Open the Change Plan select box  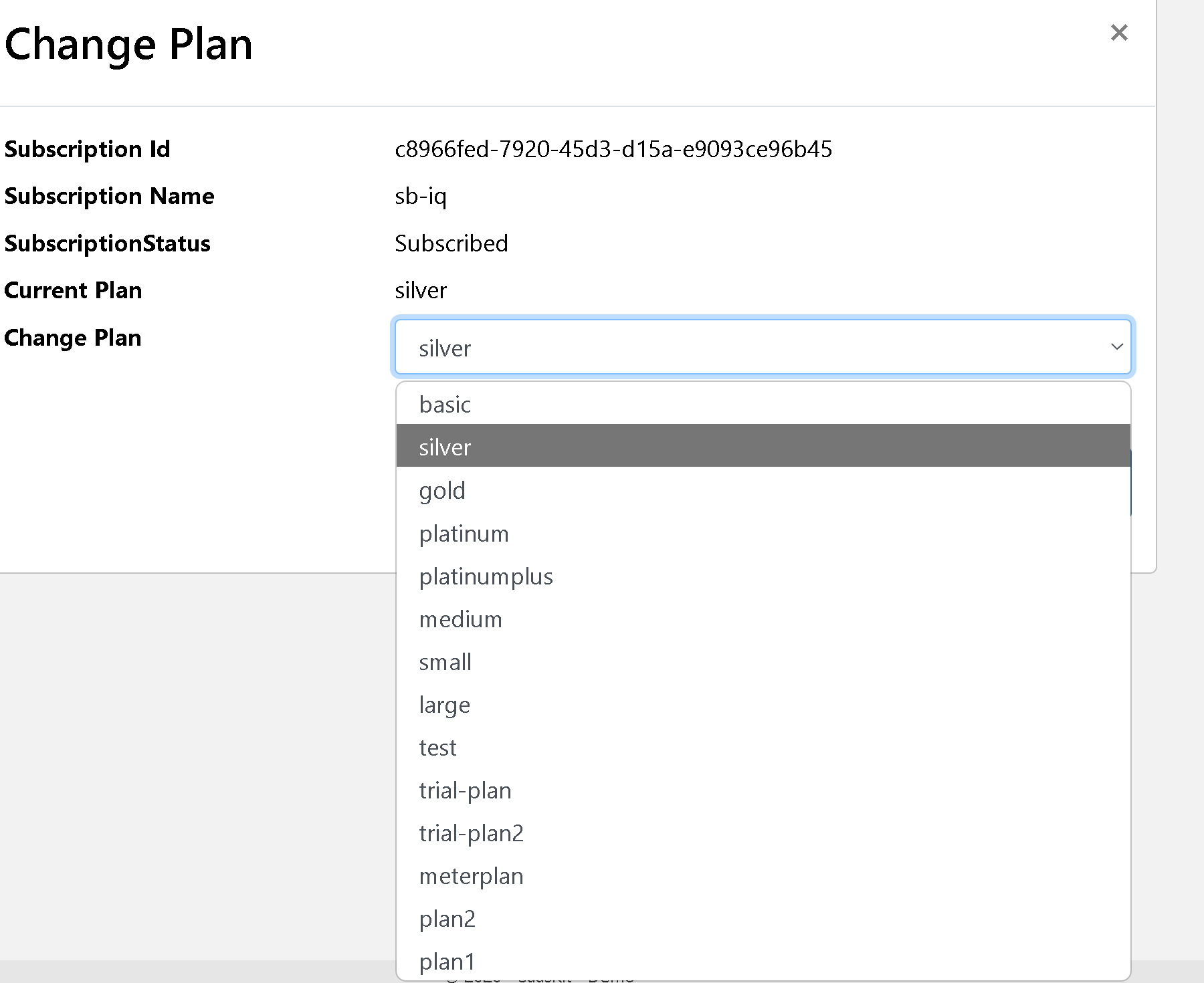tap(763, 346)
